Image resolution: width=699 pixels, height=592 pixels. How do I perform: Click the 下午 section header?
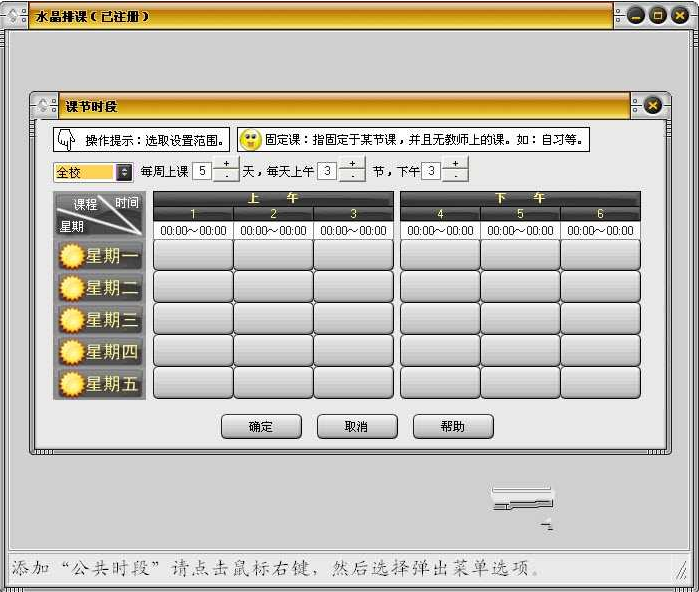pos(520,199)
